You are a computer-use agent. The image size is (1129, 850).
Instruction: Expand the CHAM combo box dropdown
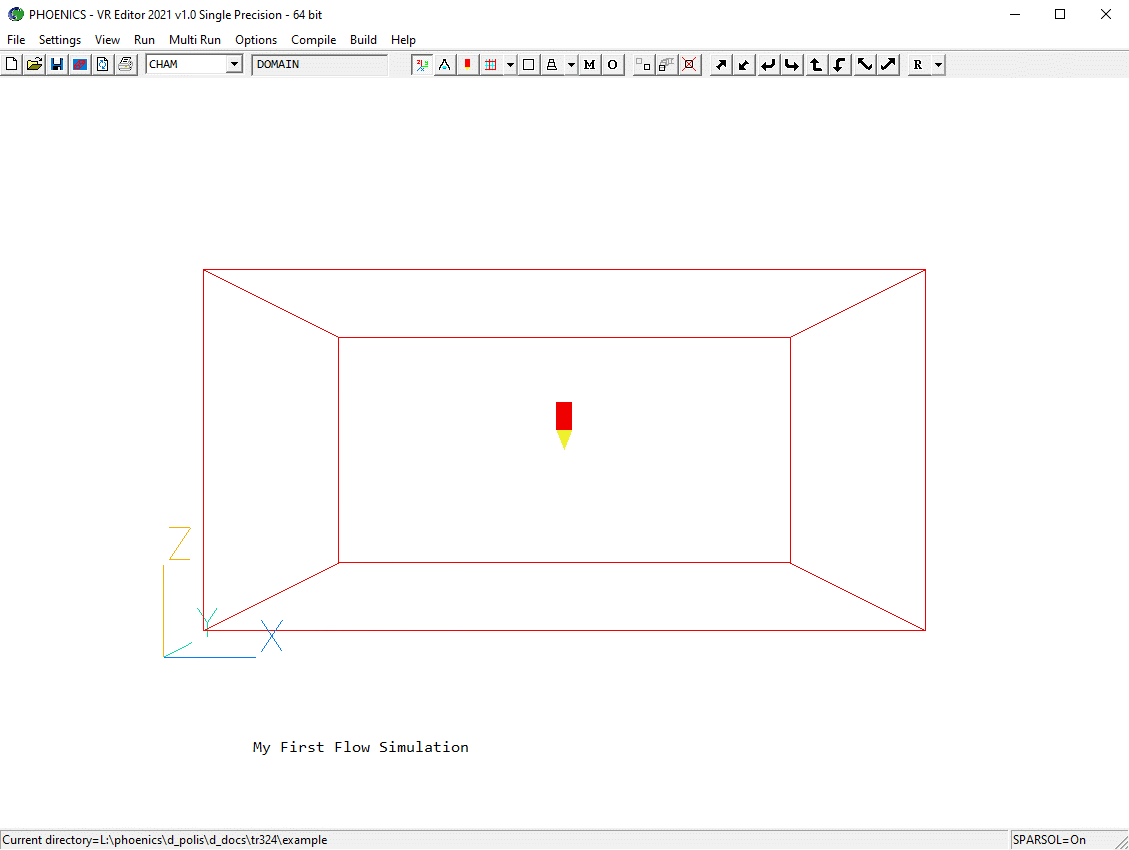pyautogui.click(x=234, y=65)
